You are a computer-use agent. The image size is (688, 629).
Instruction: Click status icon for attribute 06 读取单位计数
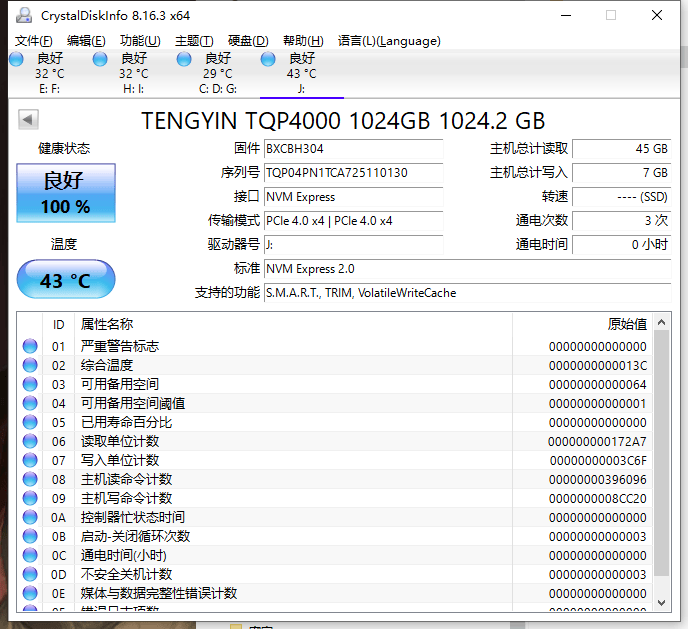click(x=30, y=441)
